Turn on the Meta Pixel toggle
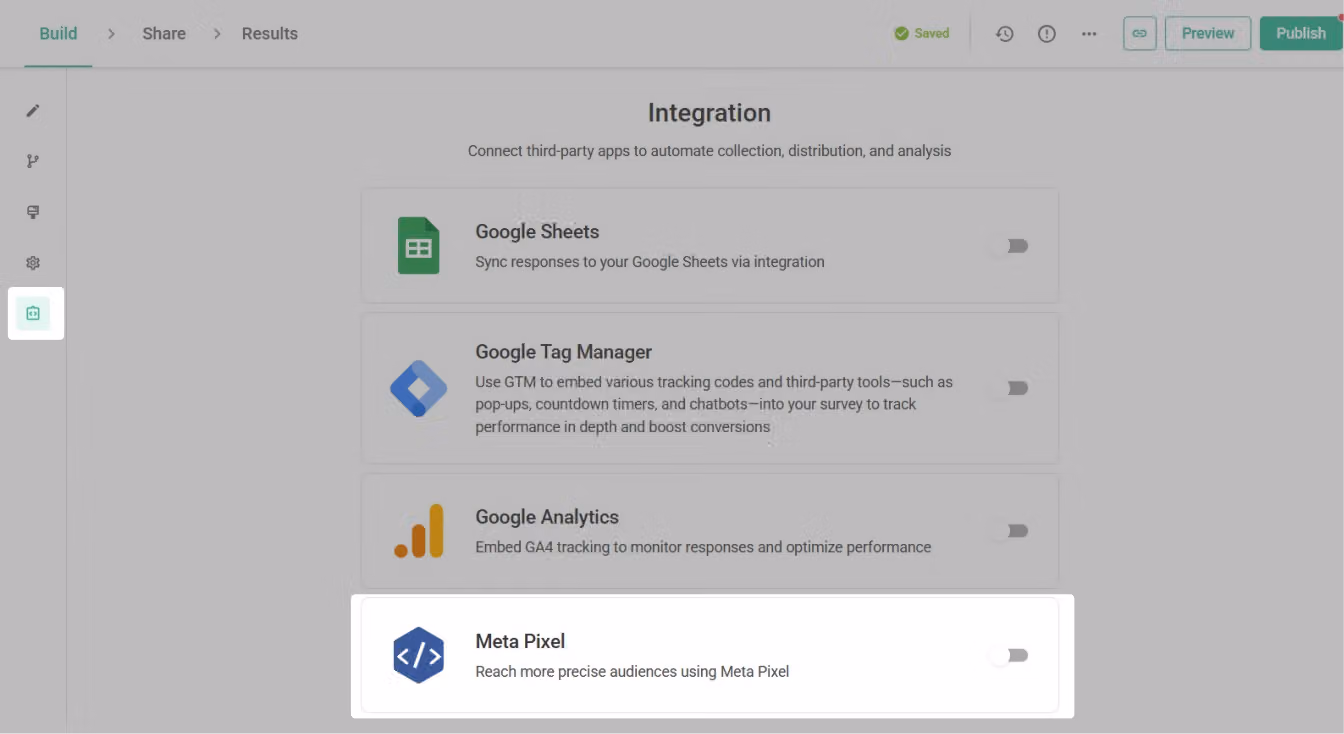The image size is (1344, 734). [x=1008, y=655]
